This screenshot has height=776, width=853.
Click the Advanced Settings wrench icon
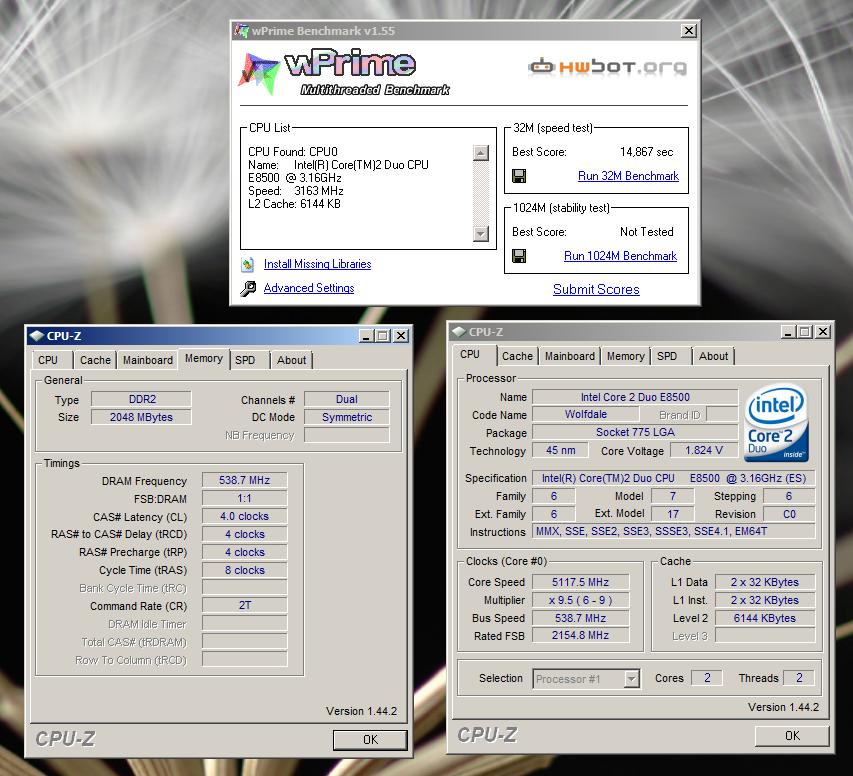pyautogui.click(x=248, y=288)
